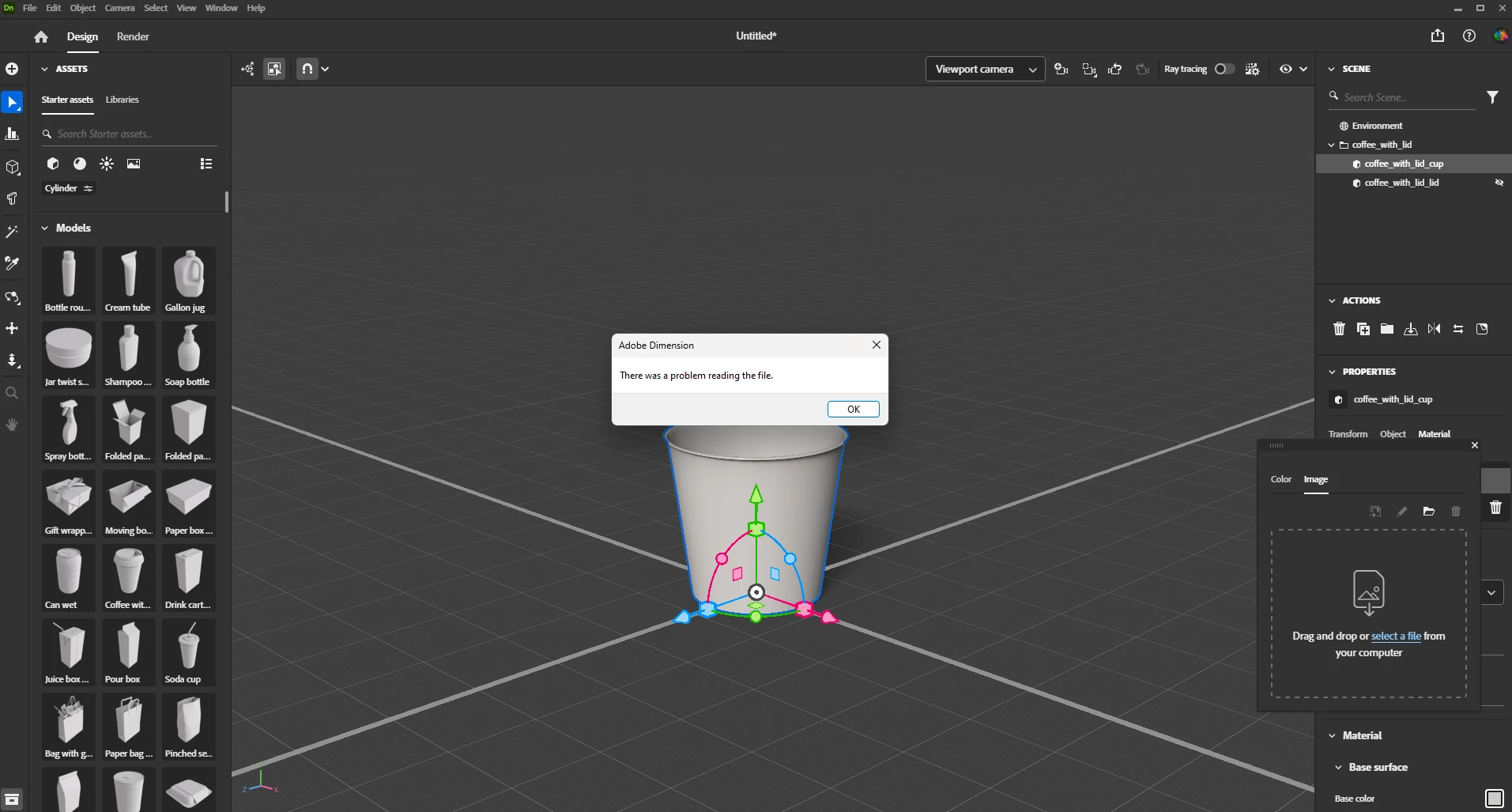This screenshot has height=812, width=1512.
Task: Delete the selected object in Actions
Action: click(x=1339, y=329)
